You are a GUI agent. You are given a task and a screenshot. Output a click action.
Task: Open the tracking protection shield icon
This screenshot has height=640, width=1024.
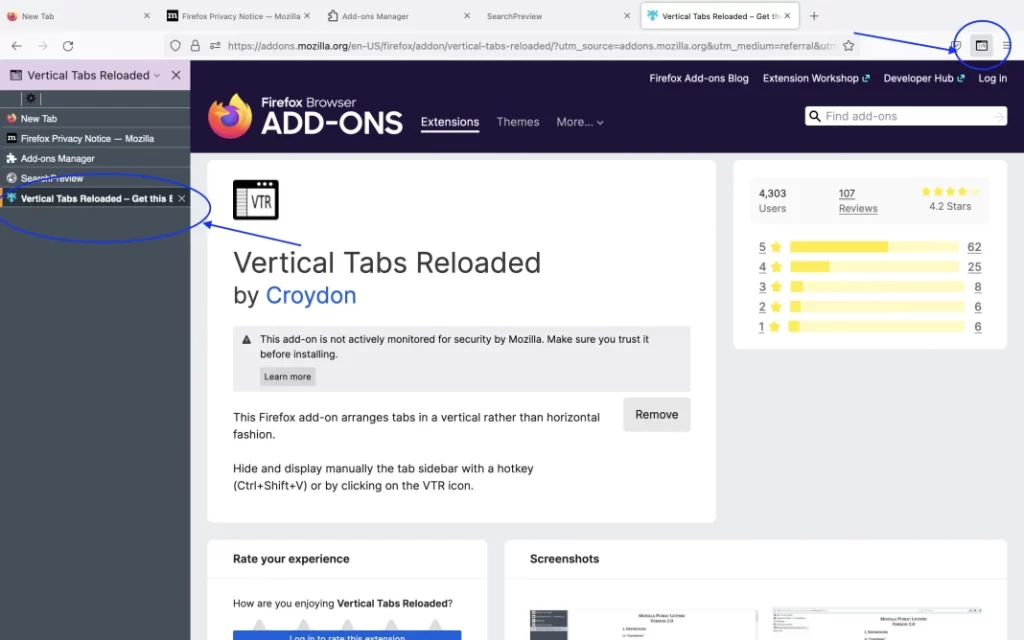point(175,46)
